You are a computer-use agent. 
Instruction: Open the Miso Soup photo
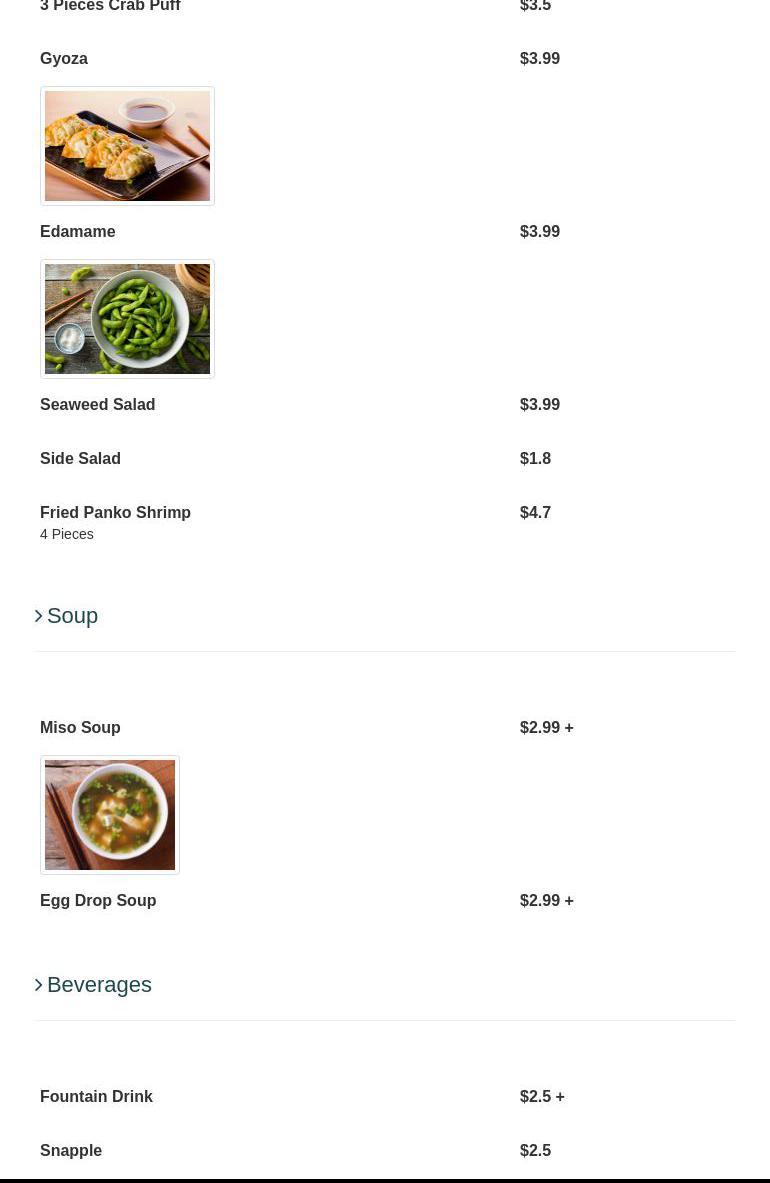coord(110,815)
